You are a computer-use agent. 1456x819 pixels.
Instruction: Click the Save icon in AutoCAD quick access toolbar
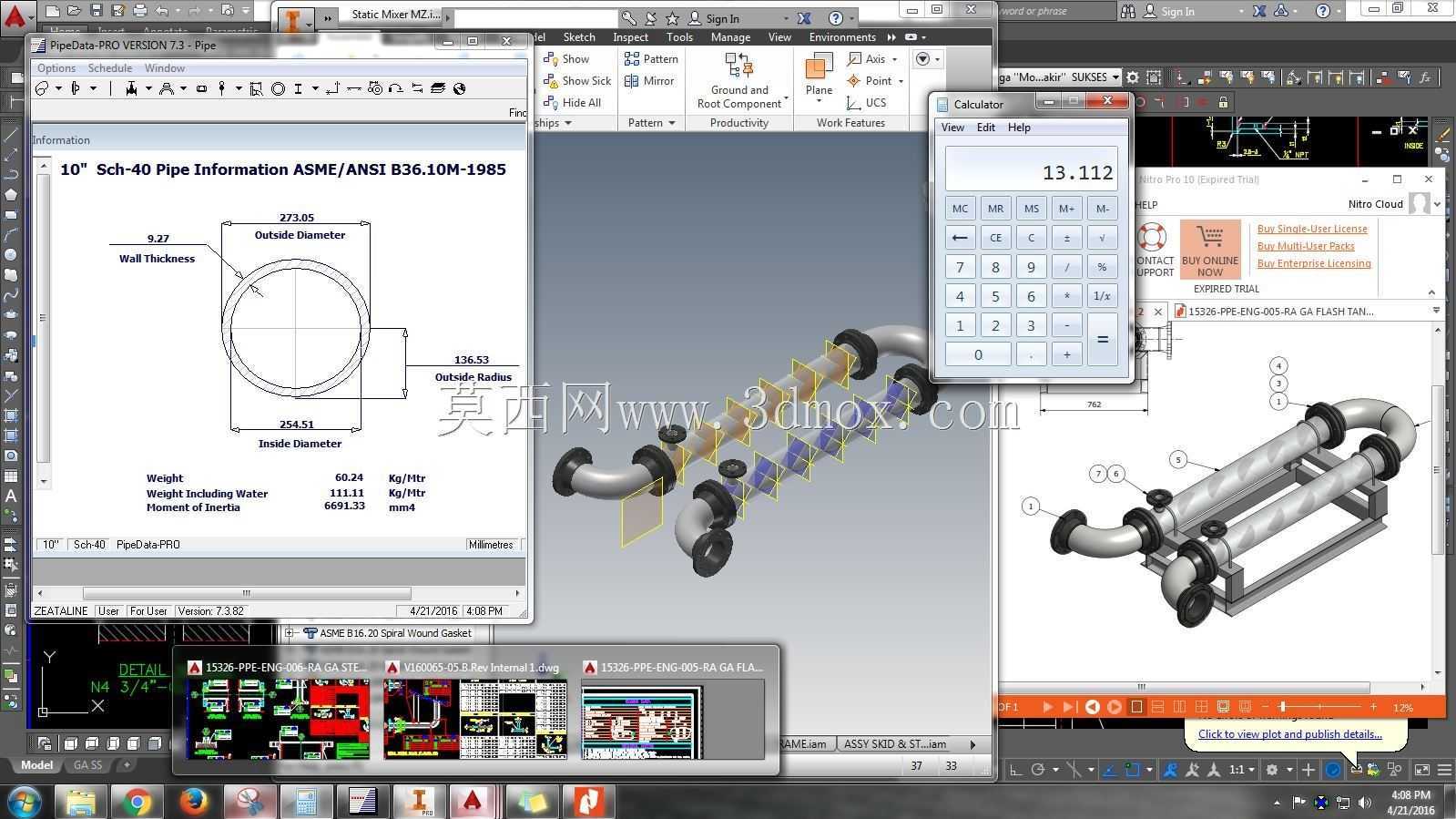[x=96, y=11]
